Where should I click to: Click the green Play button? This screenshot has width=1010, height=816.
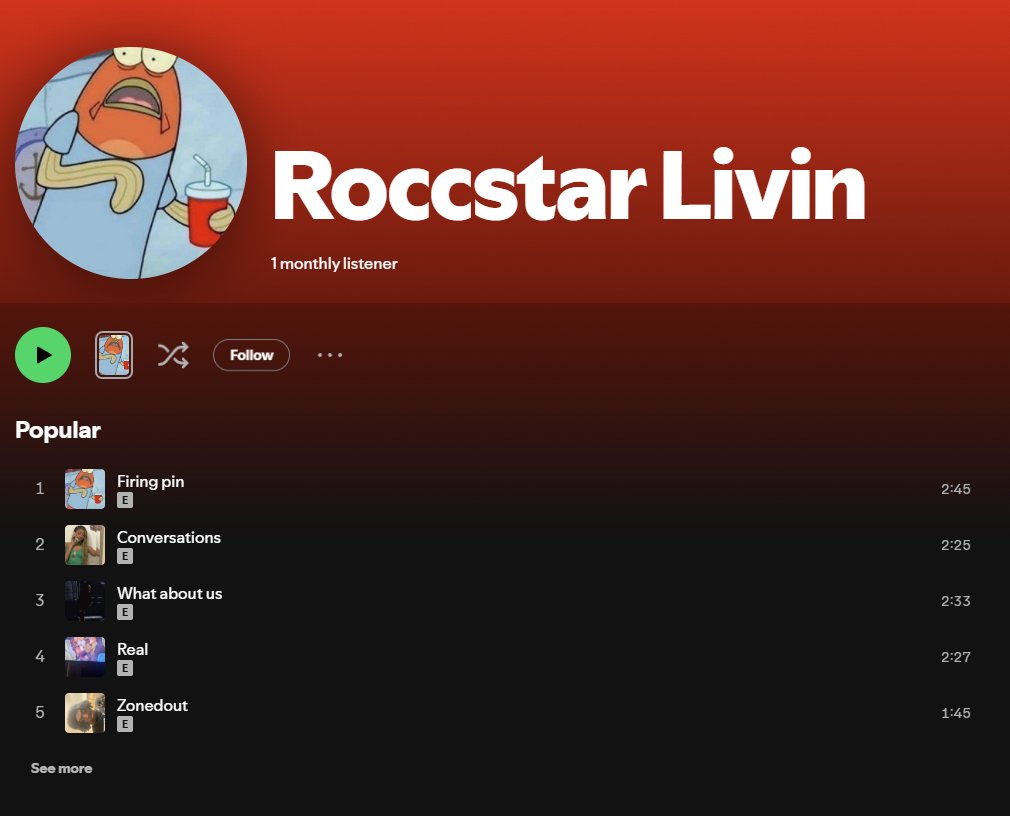tap(43, 355)
